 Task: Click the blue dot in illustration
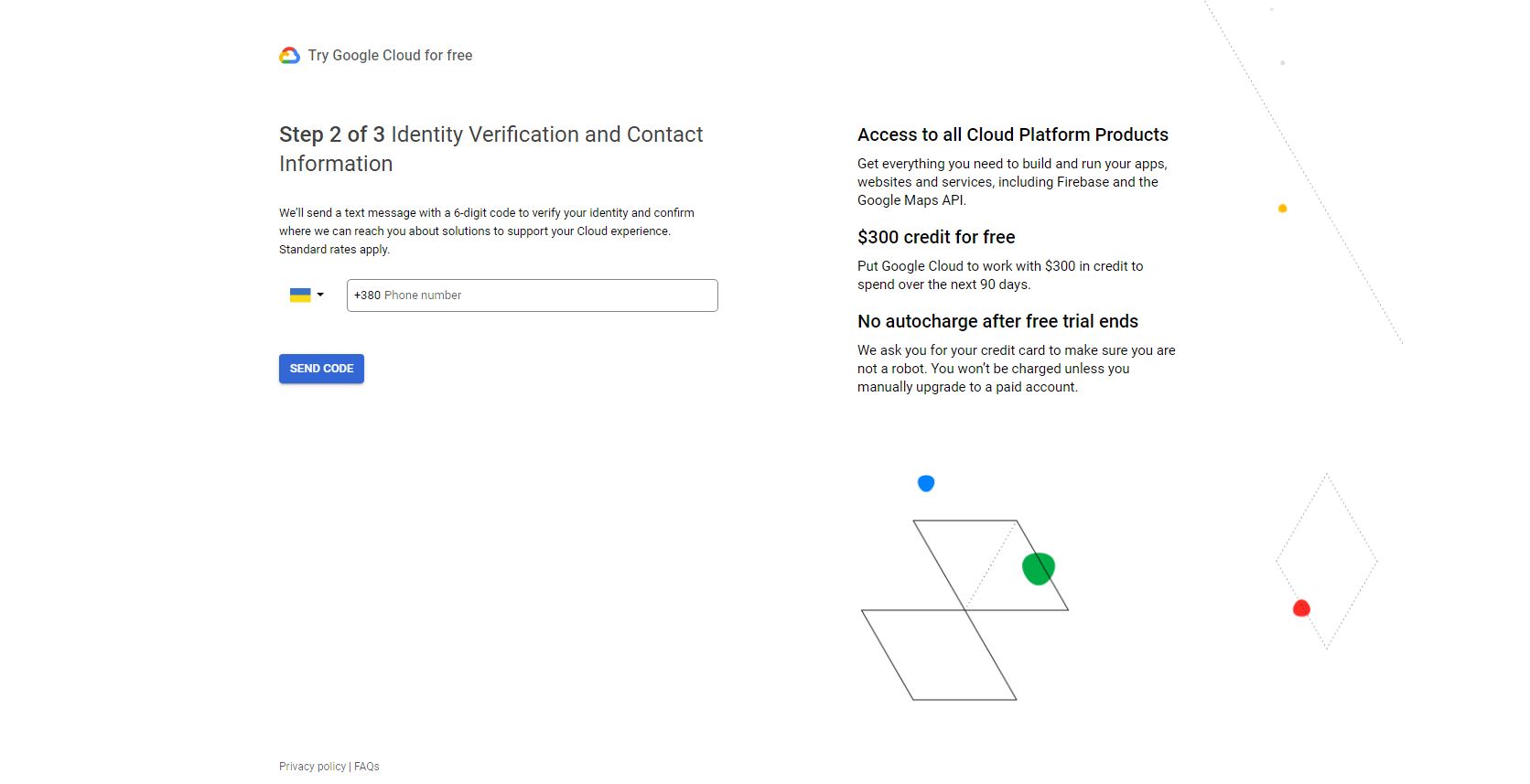click(926, 483)
